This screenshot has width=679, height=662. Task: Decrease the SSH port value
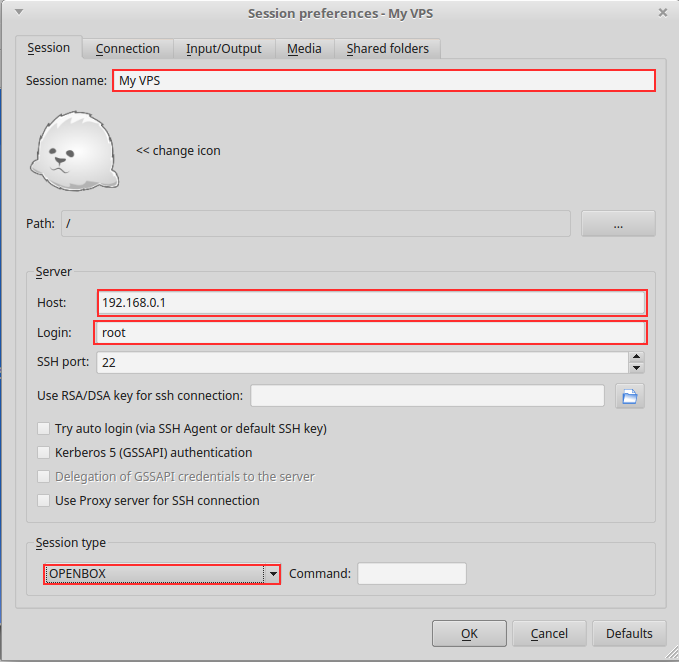(x=636, y=368)
